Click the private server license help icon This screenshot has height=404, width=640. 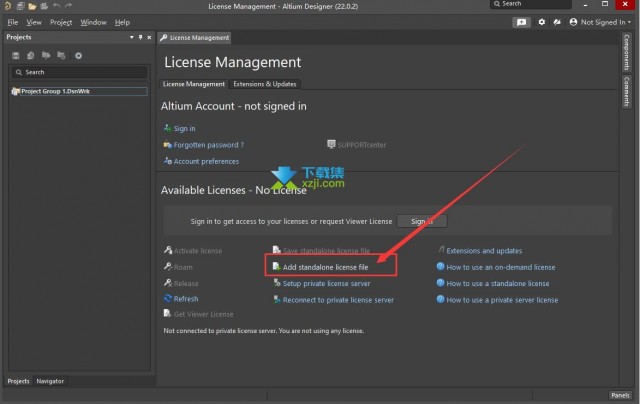tap(440, 299)
